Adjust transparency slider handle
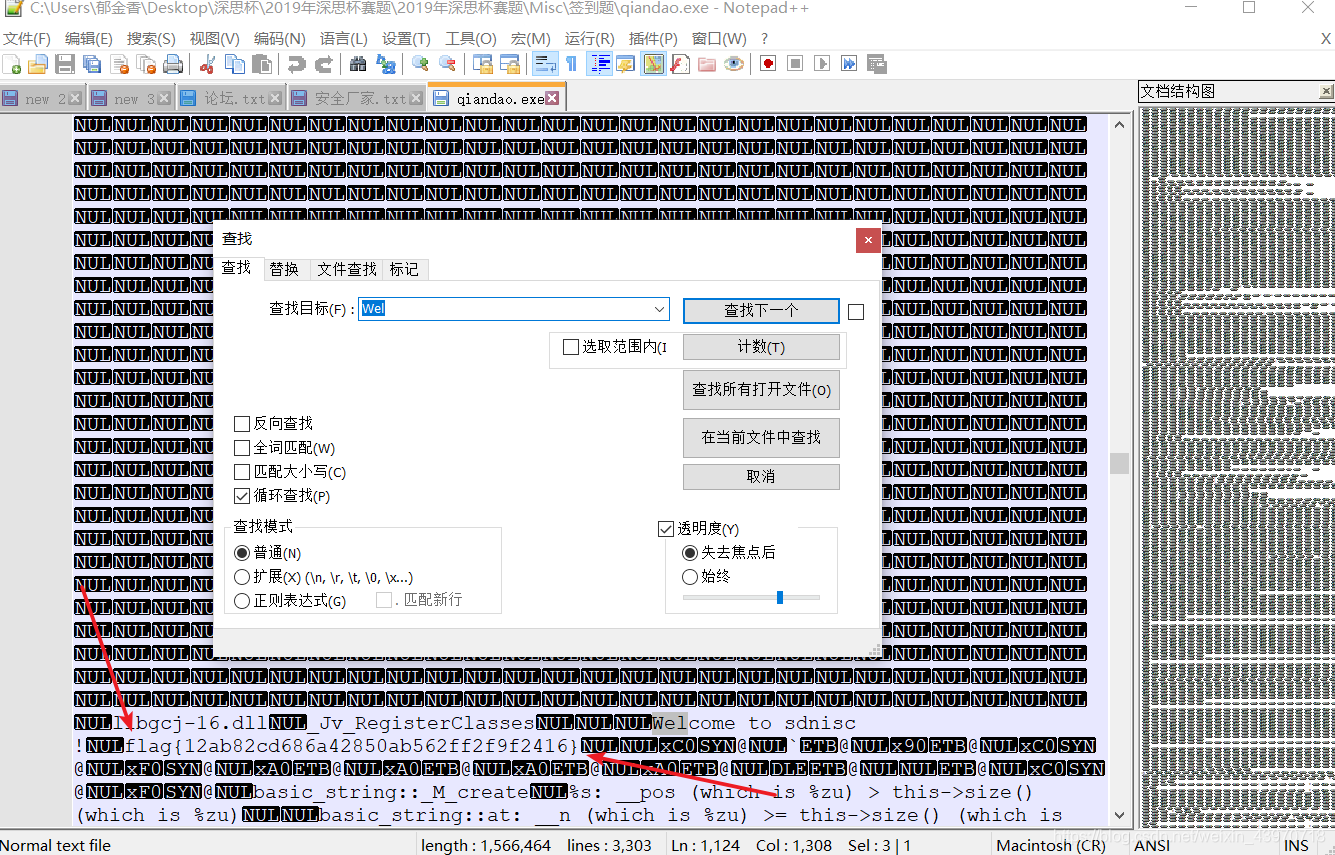Image resolution: width=1335 pixels, height=855 pixels. click(780, 597)
